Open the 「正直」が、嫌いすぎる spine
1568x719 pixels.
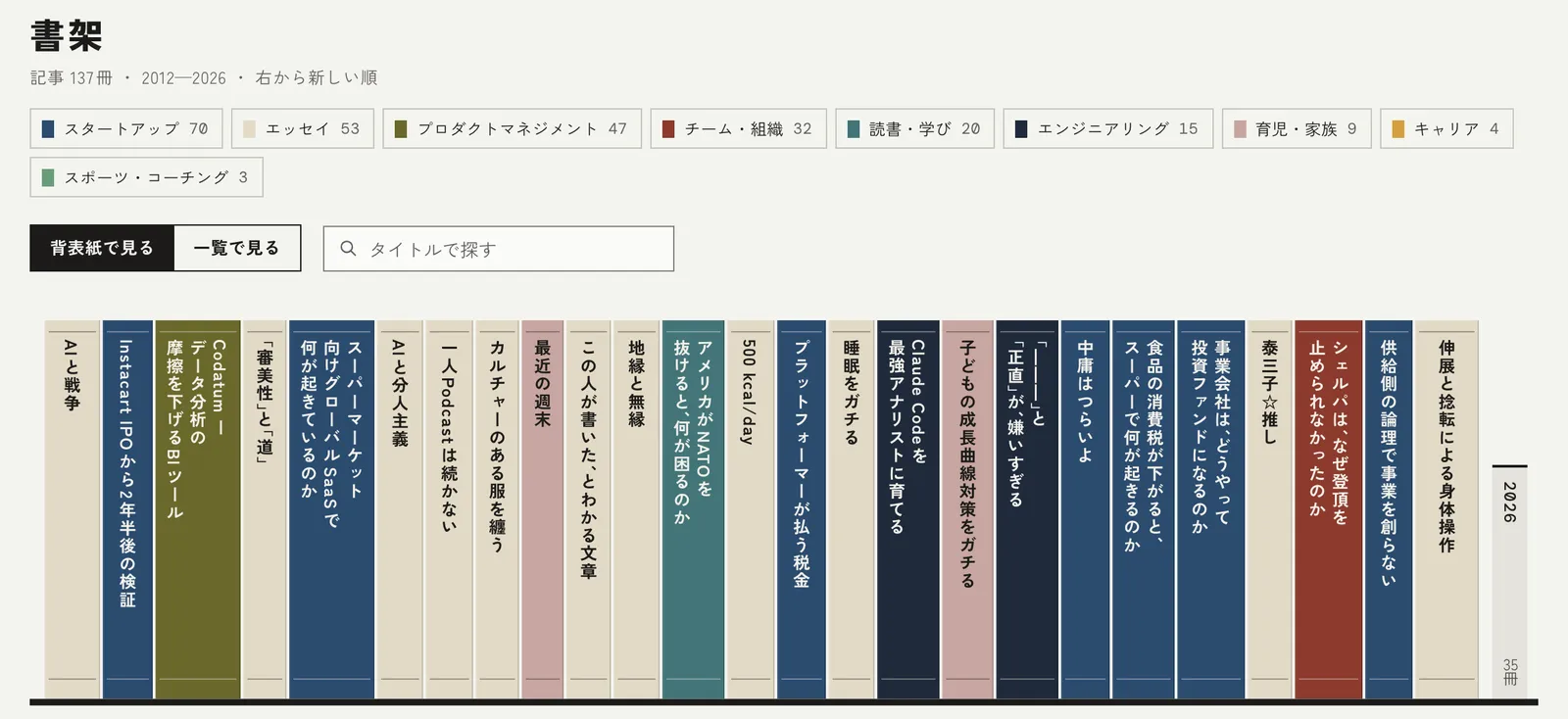tap(1027, 509)
